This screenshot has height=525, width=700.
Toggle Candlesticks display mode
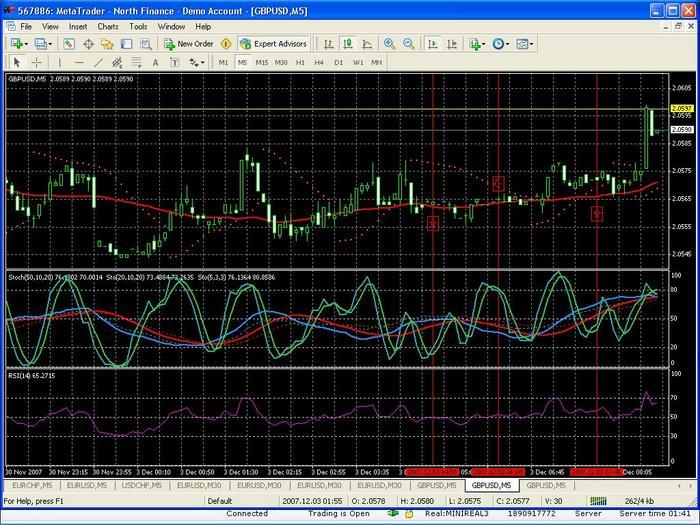pyautogui.click(x=348, y=44)
